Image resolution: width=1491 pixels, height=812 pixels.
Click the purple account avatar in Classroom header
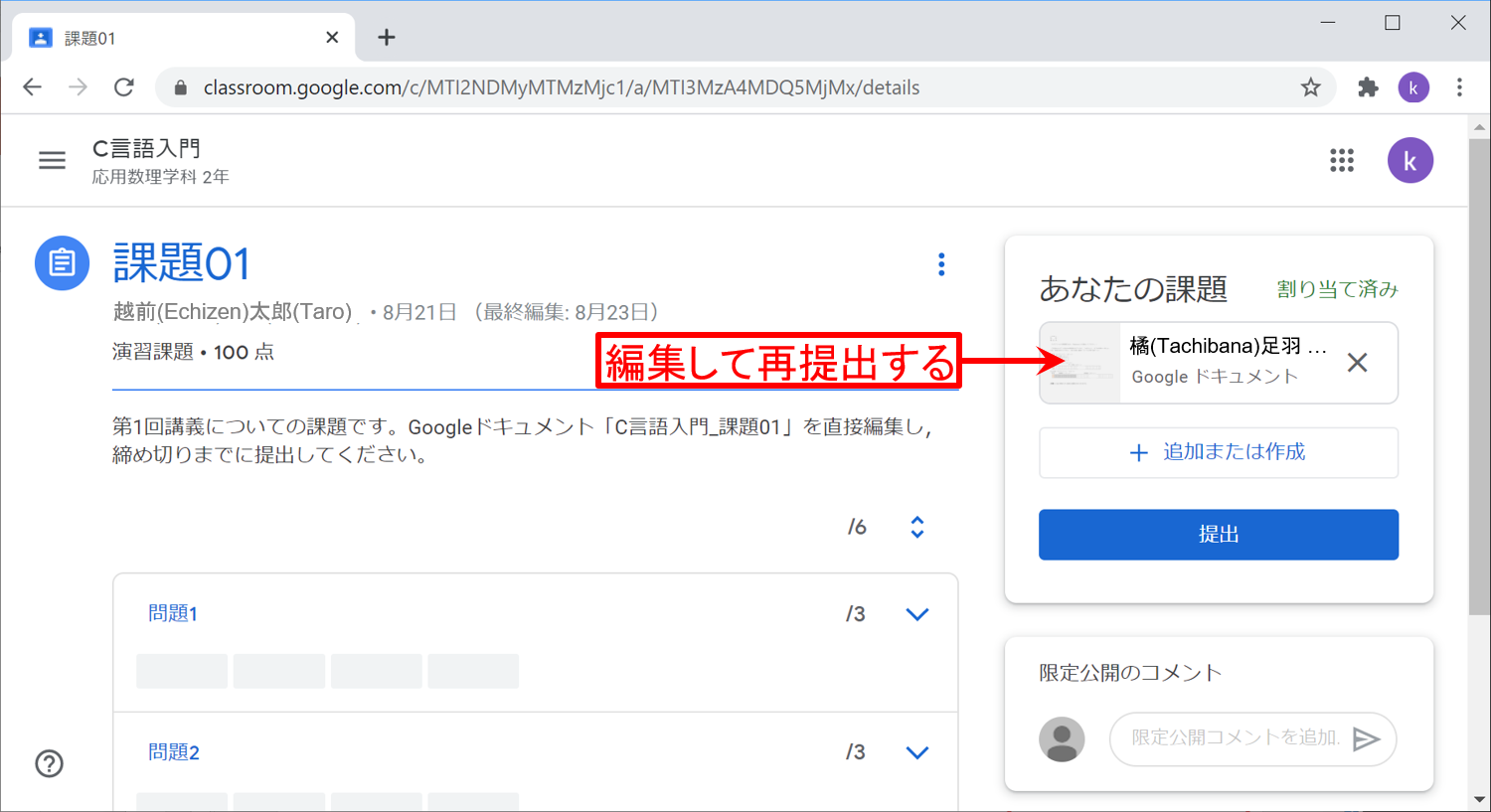point(1409,161)
